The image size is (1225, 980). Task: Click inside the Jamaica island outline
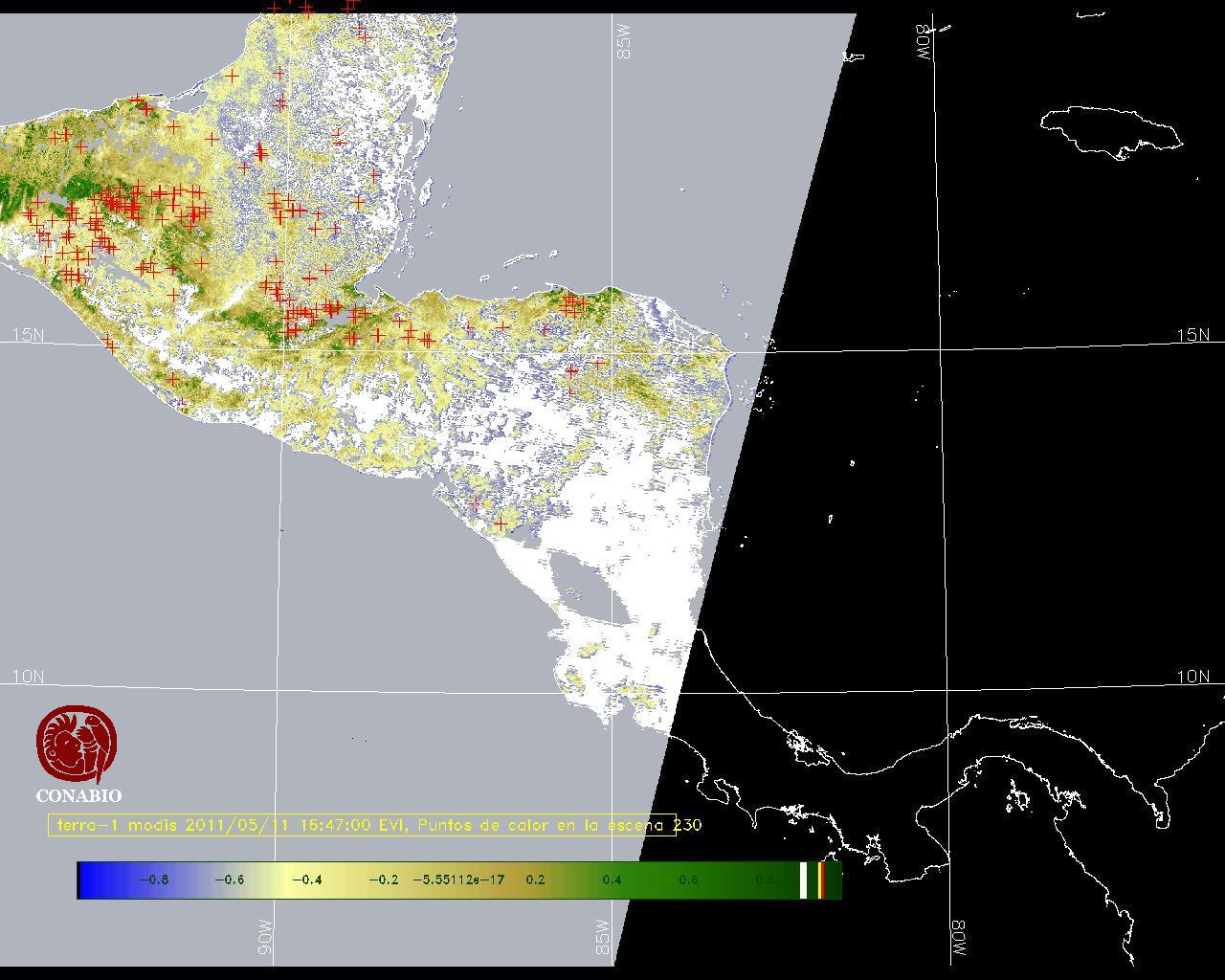(1110, 129)
